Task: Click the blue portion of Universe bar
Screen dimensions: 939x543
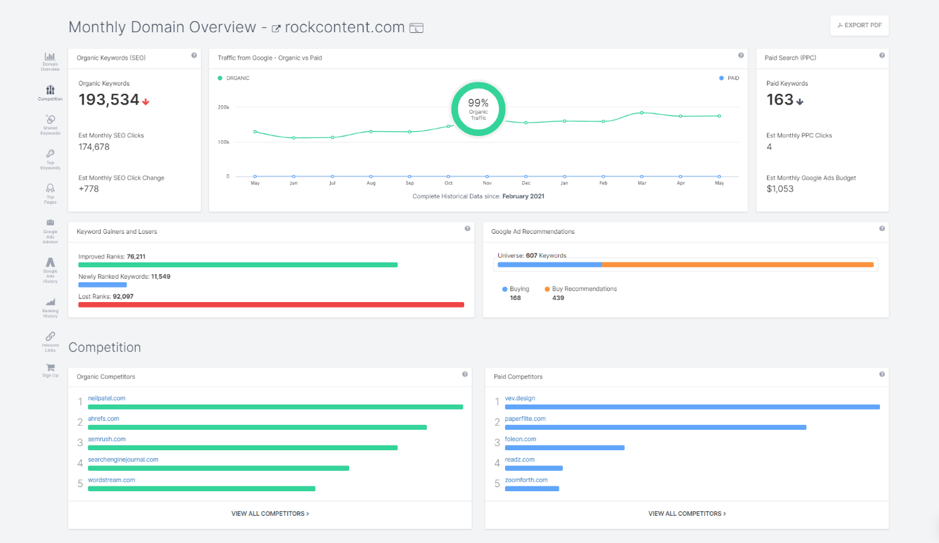Action: point(550,265)
